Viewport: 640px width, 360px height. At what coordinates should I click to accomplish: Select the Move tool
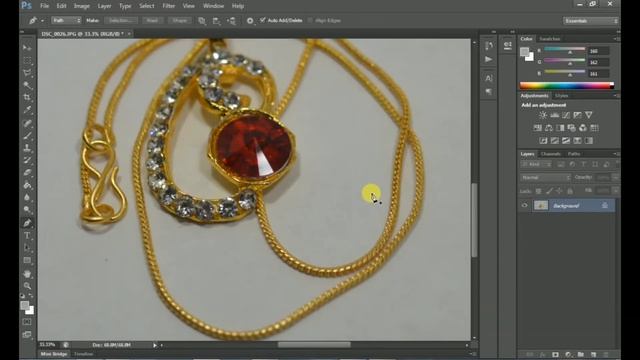point(27,48)
